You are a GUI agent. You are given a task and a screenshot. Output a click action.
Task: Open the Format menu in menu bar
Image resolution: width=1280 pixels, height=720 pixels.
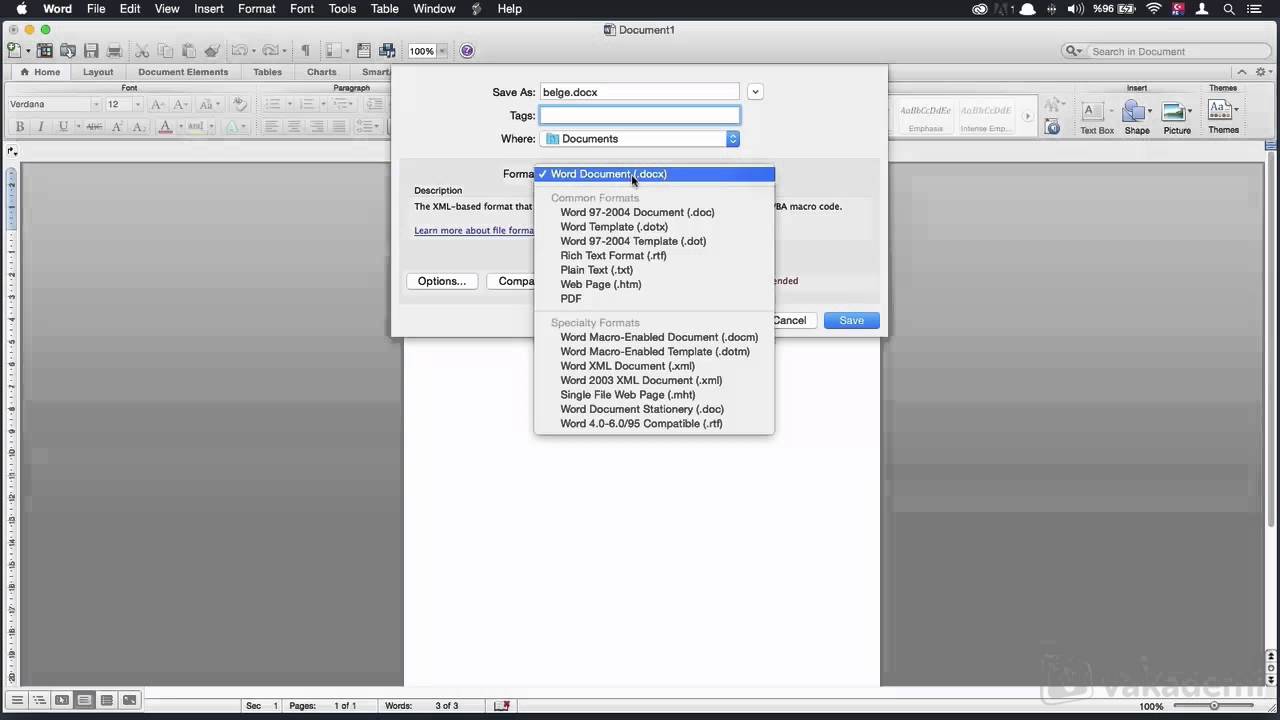point(257,9)
